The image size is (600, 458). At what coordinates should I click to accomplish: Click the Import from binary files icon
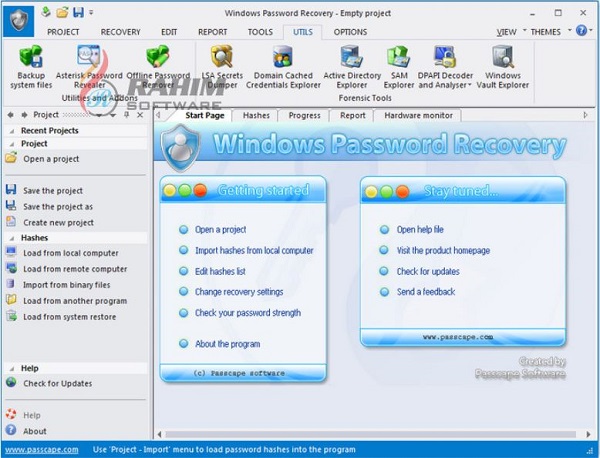[x=11, y=284]
